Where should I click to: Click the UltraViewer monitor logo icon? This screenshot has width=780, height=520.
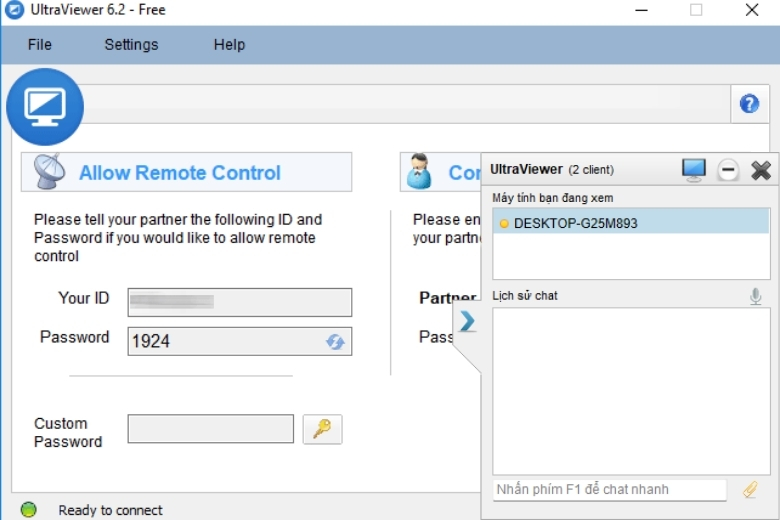tap(45, 107)
